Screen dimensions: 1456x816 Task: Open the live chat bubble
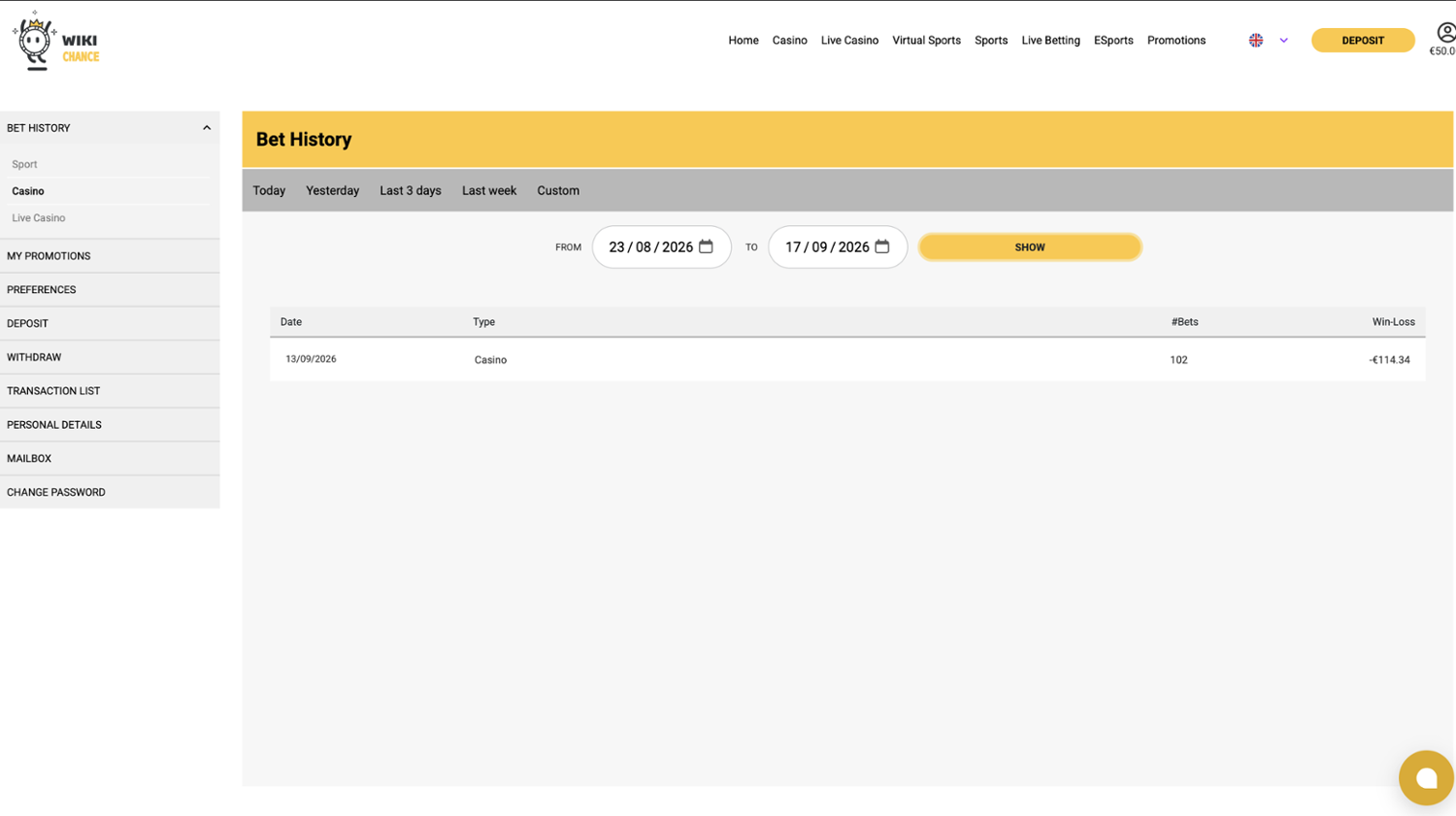tap(1426, 777)
